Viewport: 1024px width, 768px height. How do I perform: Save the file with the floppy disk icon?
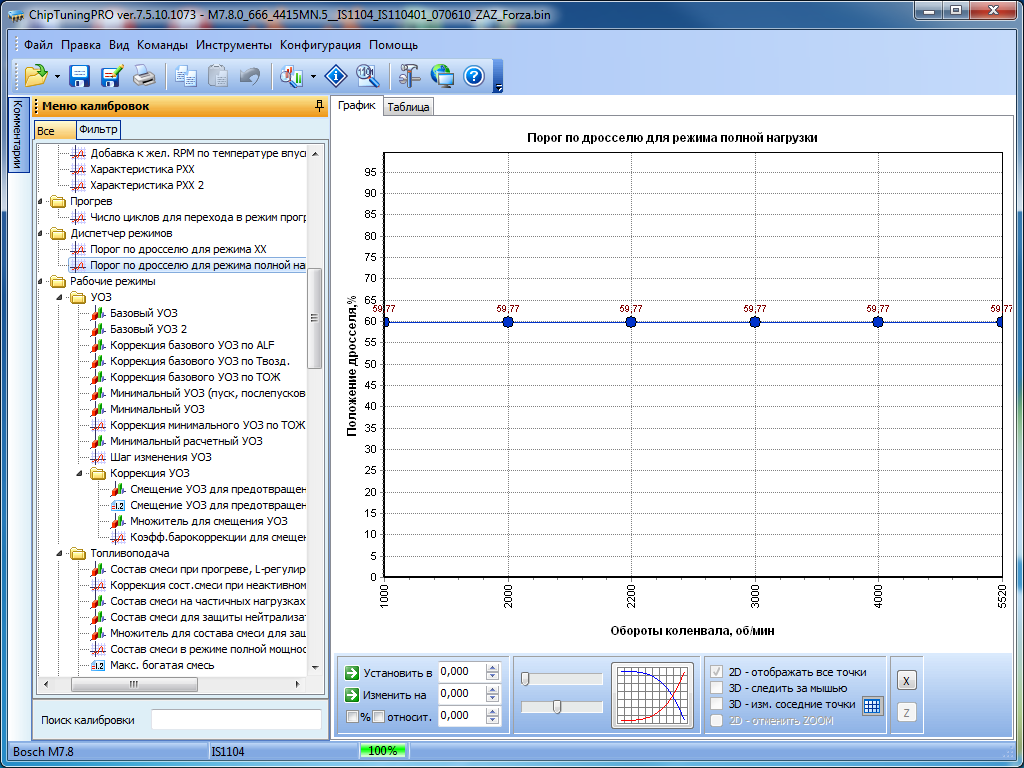(x=80, y=75)
